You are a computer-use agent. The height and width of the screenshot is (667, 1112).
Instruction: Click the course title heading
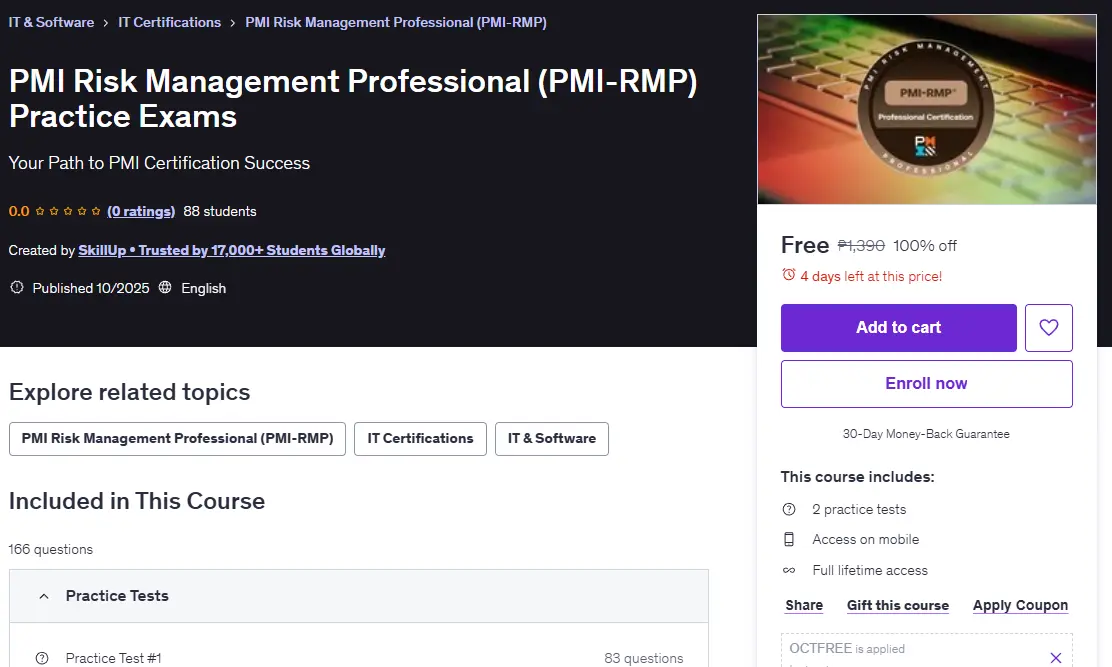pos(353,99)
